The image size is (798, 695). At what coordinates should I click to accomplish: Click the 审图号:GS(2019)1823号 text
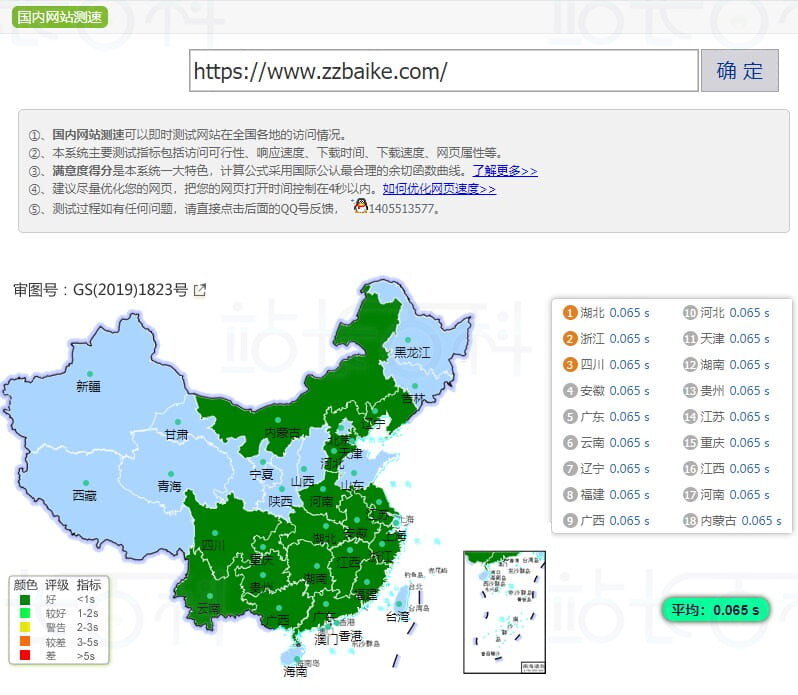tap(101, 289)
